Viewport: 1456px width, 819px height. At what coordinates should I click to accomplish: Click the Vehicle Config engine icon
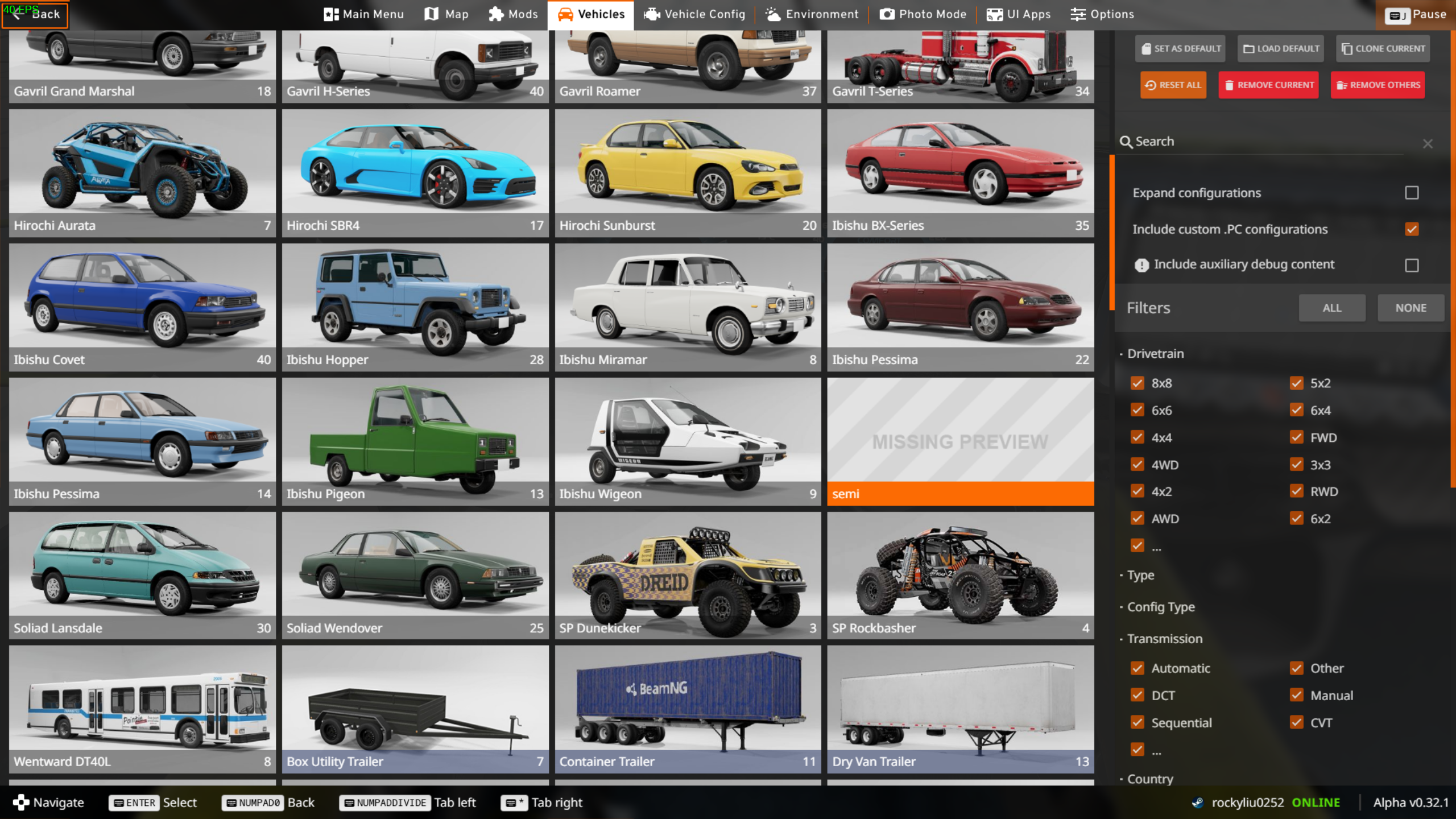[652, 14]
